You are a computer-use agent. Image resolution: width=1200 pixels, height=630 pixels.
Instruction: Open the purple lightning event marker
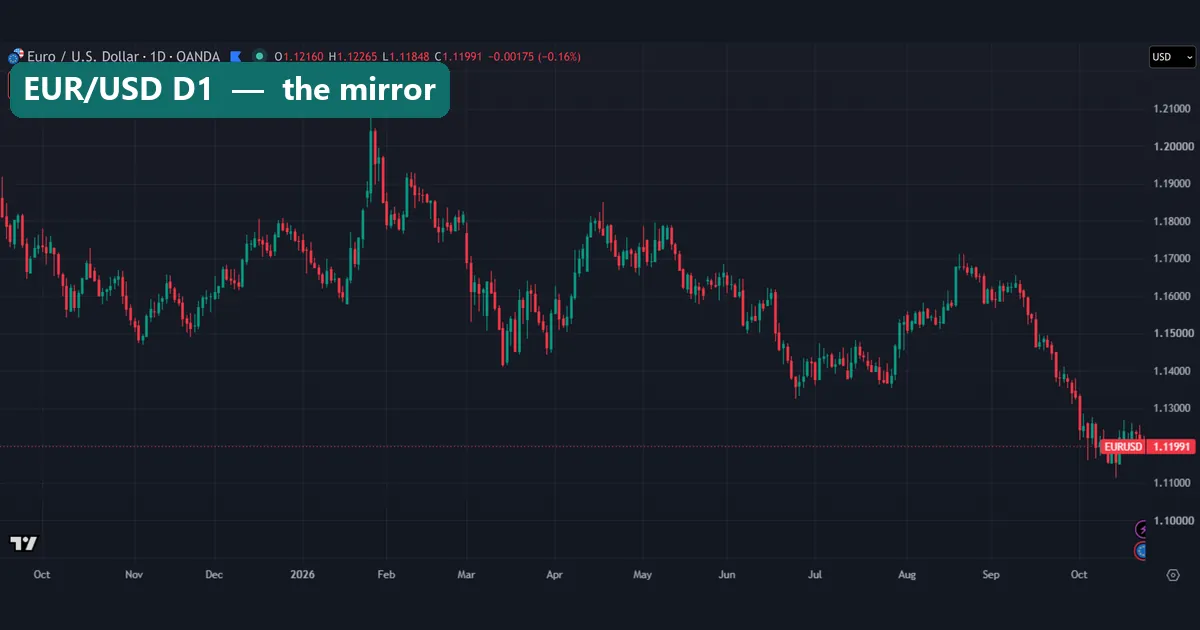(x=1143, y=529)
